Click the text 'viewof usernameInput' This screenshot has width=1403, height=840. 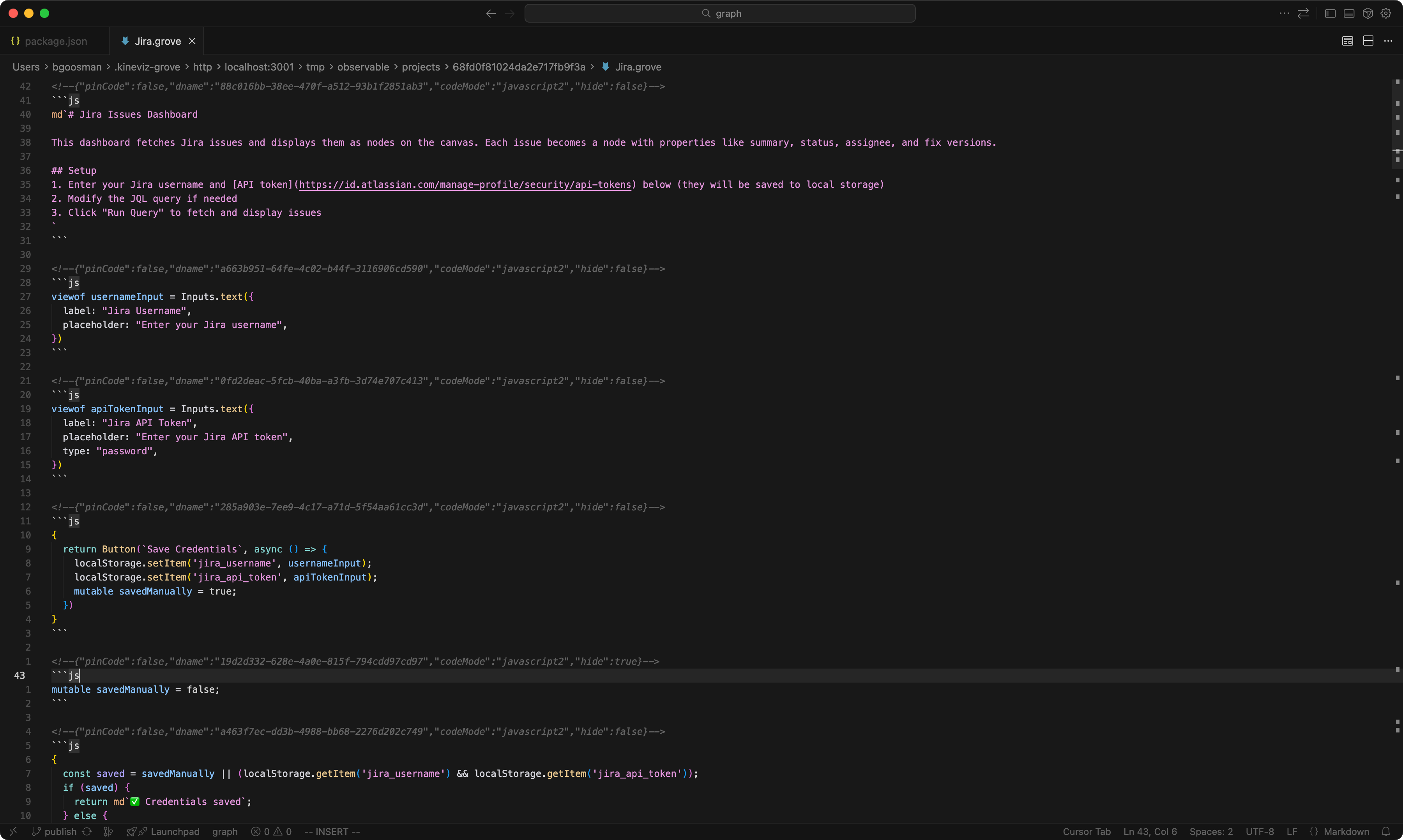point(108,296)
